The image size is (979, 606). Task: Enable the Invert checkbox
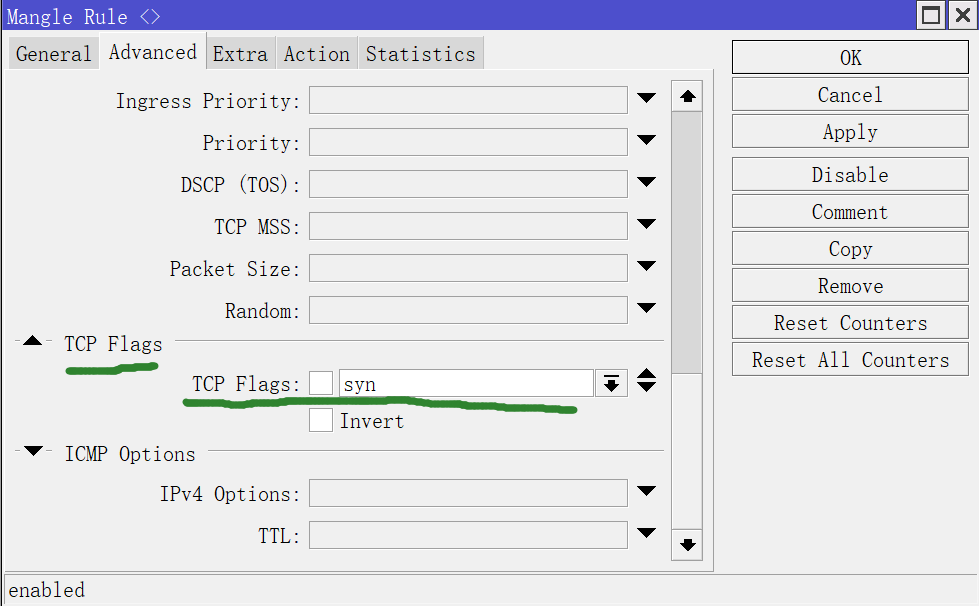pyautogui.click(x=320, y=421)
